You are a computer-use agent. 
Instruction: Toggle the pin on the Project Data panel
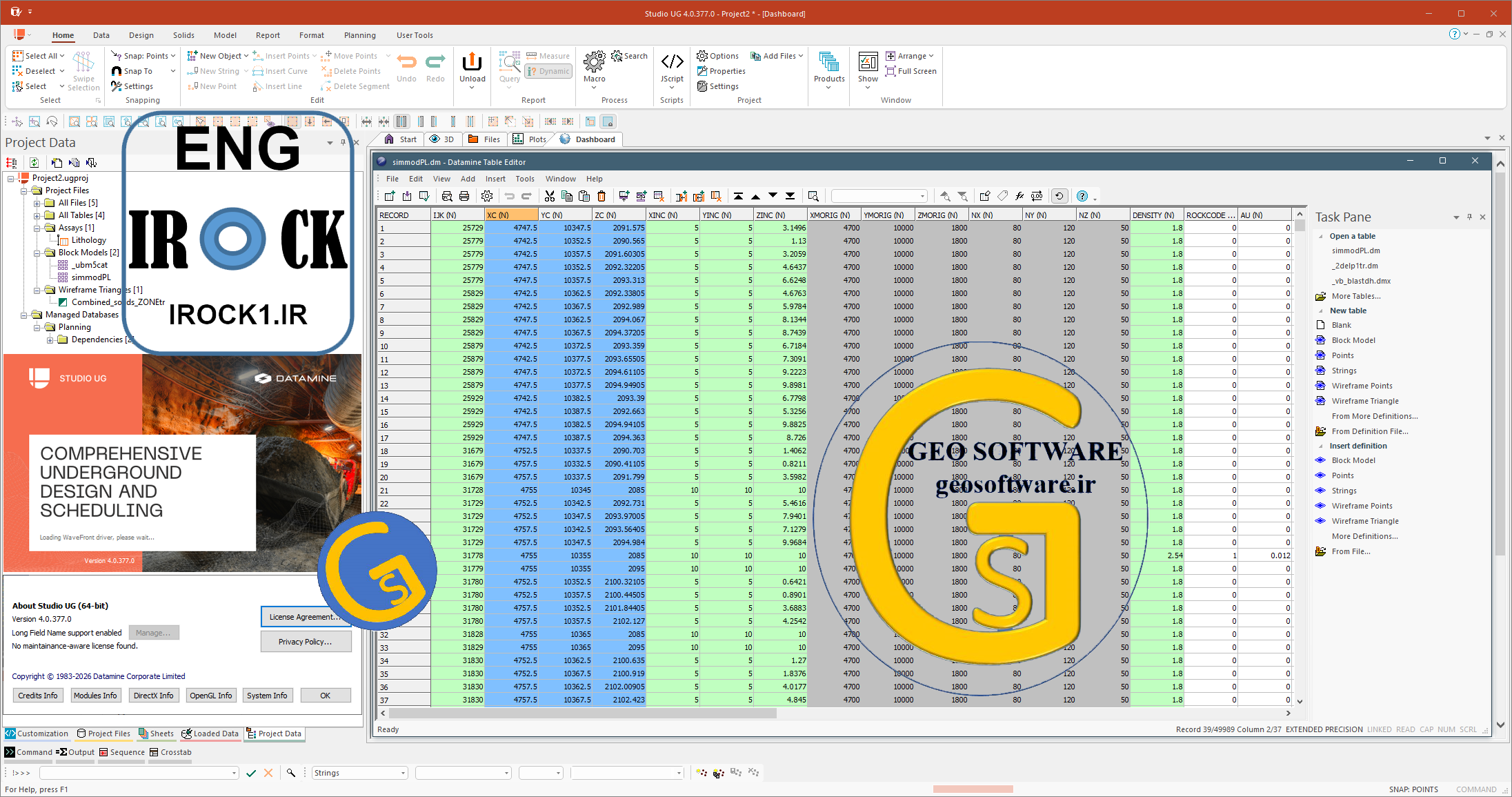(x=343, y=142)
